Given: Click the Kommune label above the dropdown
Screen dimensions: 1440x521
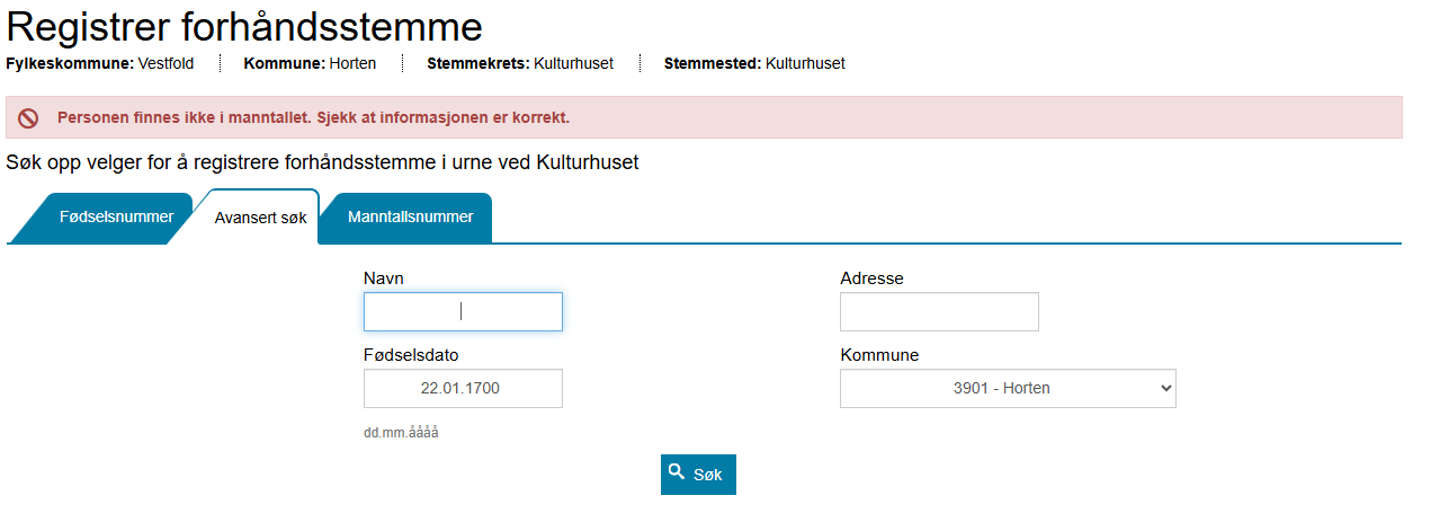Looking at the screenshot, I should tap(879, 355).
